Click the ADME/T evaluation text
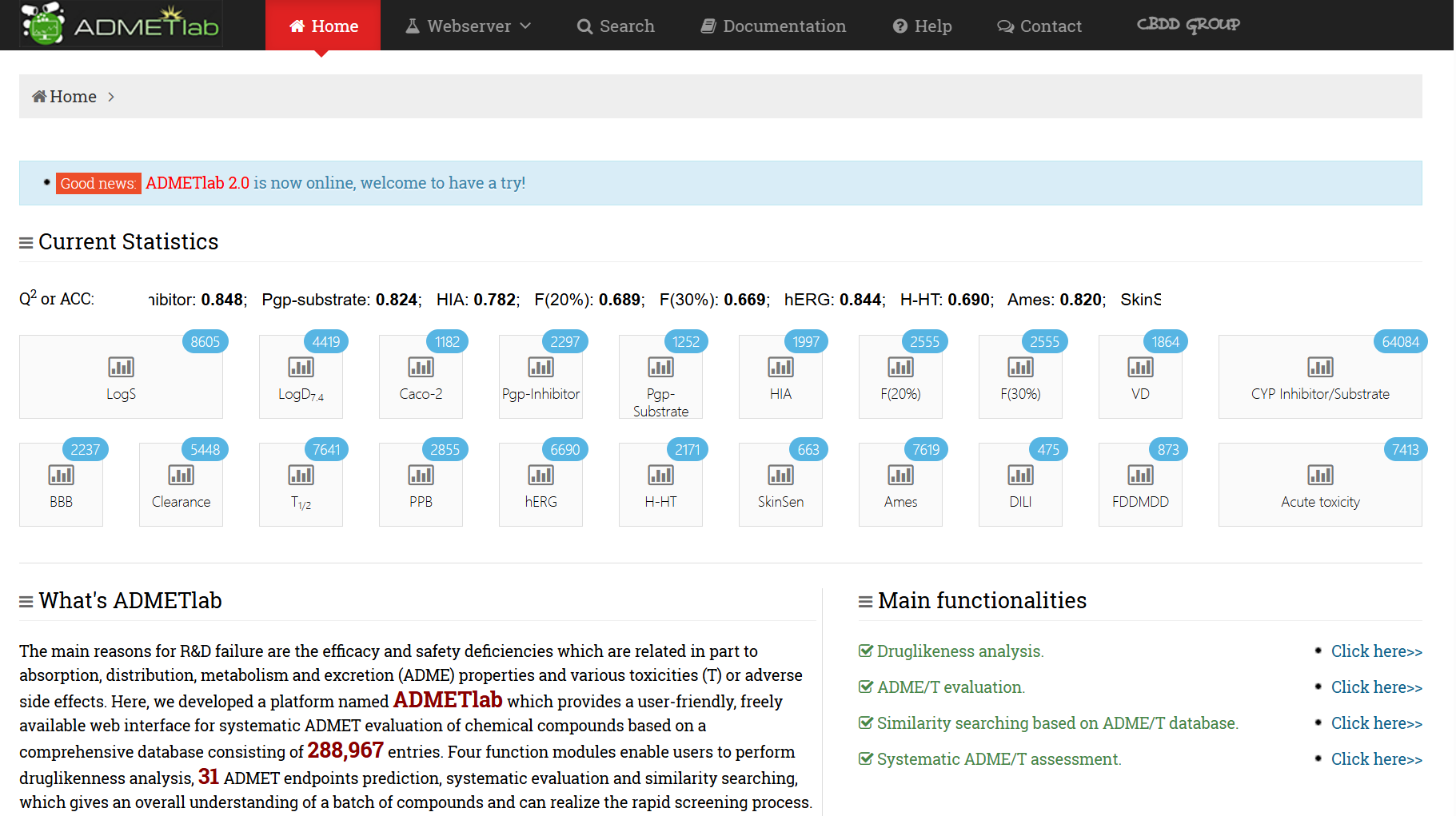This screenshot has height=816, width=1456. tap(951, 687)
